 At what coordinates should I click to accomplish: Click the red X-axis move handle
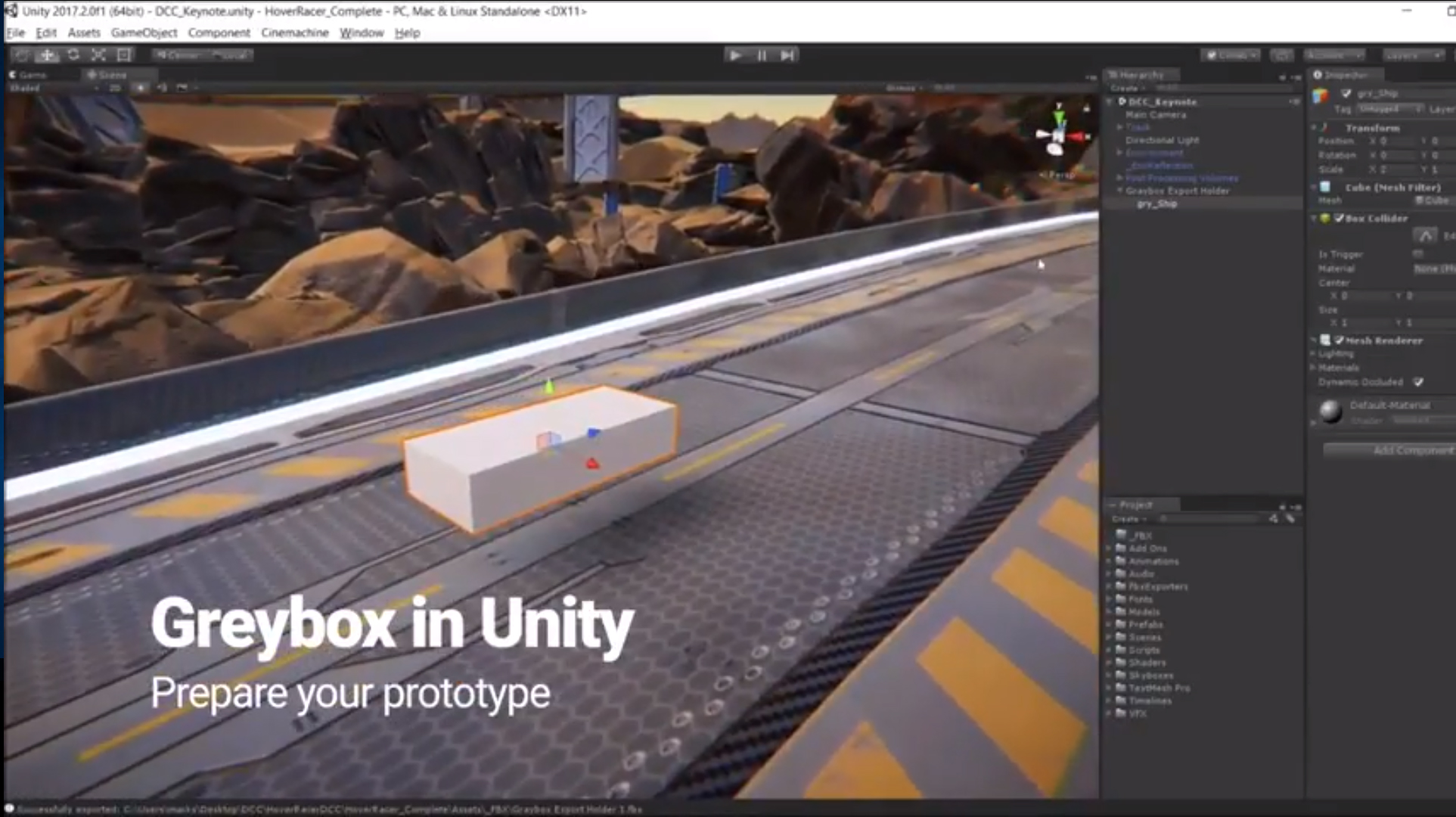point(592,462)
